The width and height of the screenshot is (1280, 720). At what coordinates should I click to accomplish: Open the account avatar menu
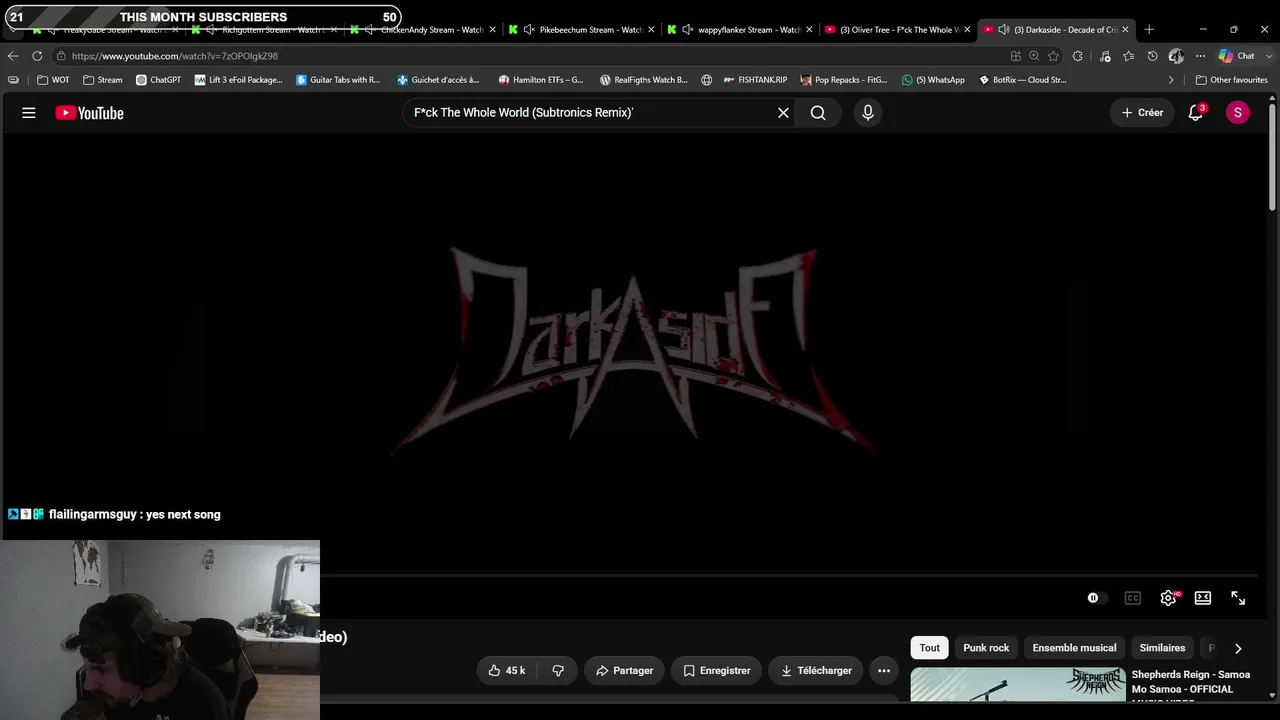tap(1238, 113)
